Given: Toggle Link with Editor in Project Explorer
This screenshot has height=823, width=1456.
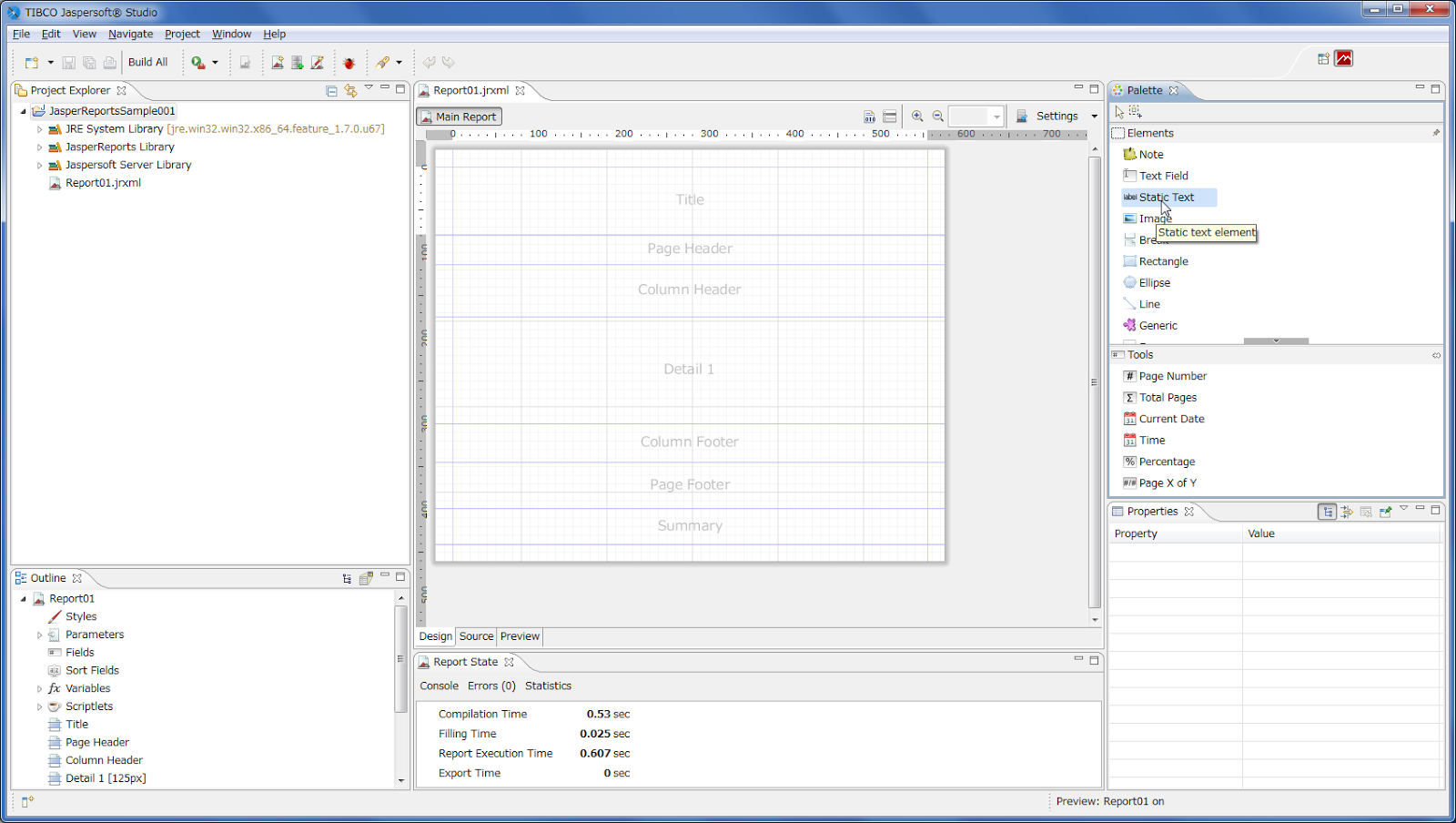Looking at the screenshot, I should (x=350, y=90).
